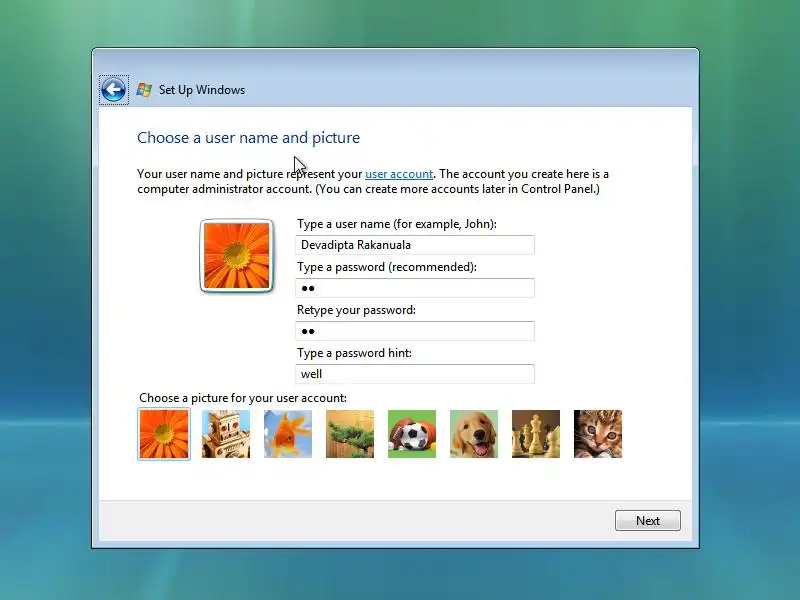Click the Windows flag logo icon

[144, 90]
